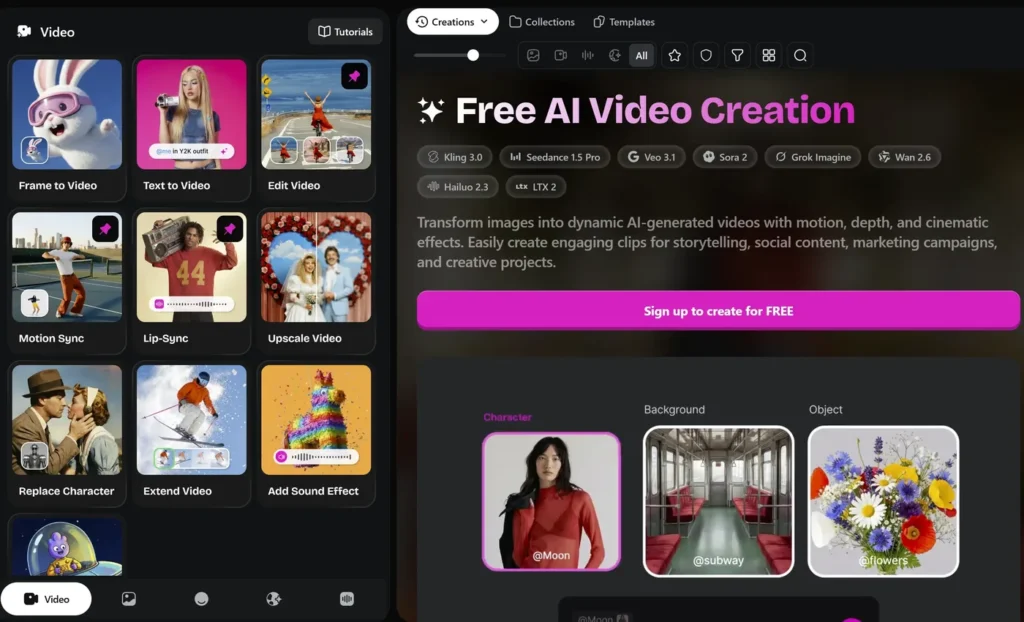Select the Veo 3.1 model chip
This screenshot has height=622, width=1024.
click(x=652, y=157)
